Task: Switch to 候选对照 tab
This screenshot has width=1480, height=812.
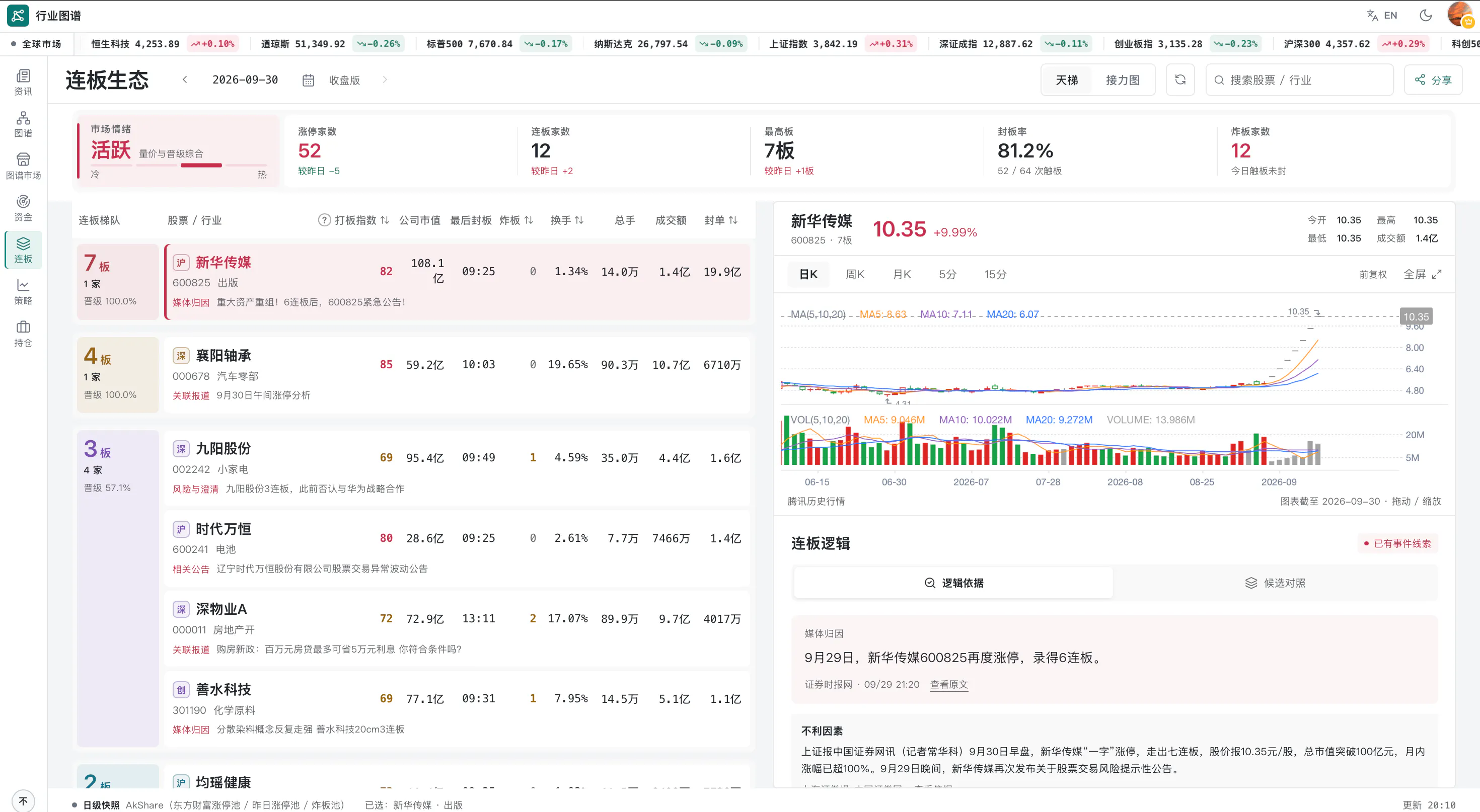Action: point(1275,583)
